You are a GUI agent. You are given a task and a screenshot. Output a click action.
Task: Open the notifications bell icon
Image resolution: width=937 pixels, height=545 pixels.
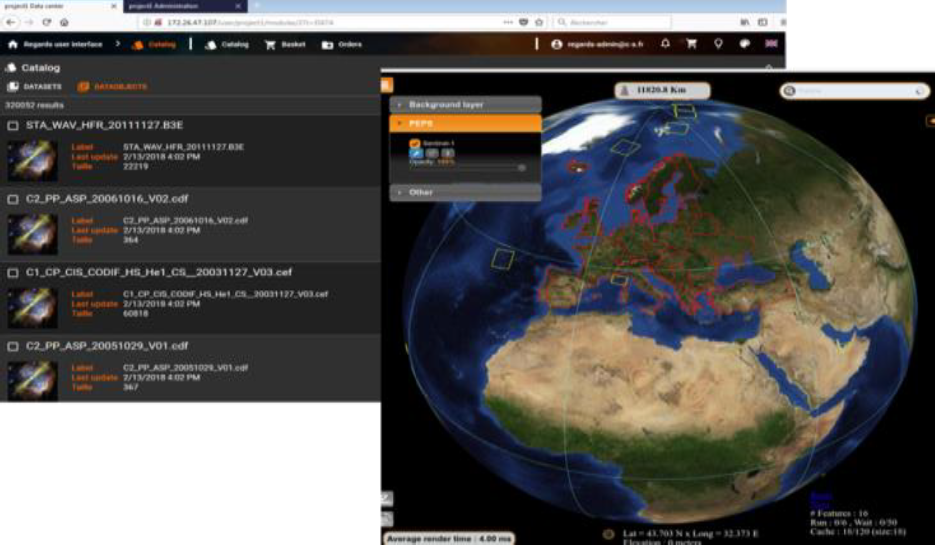666,44
